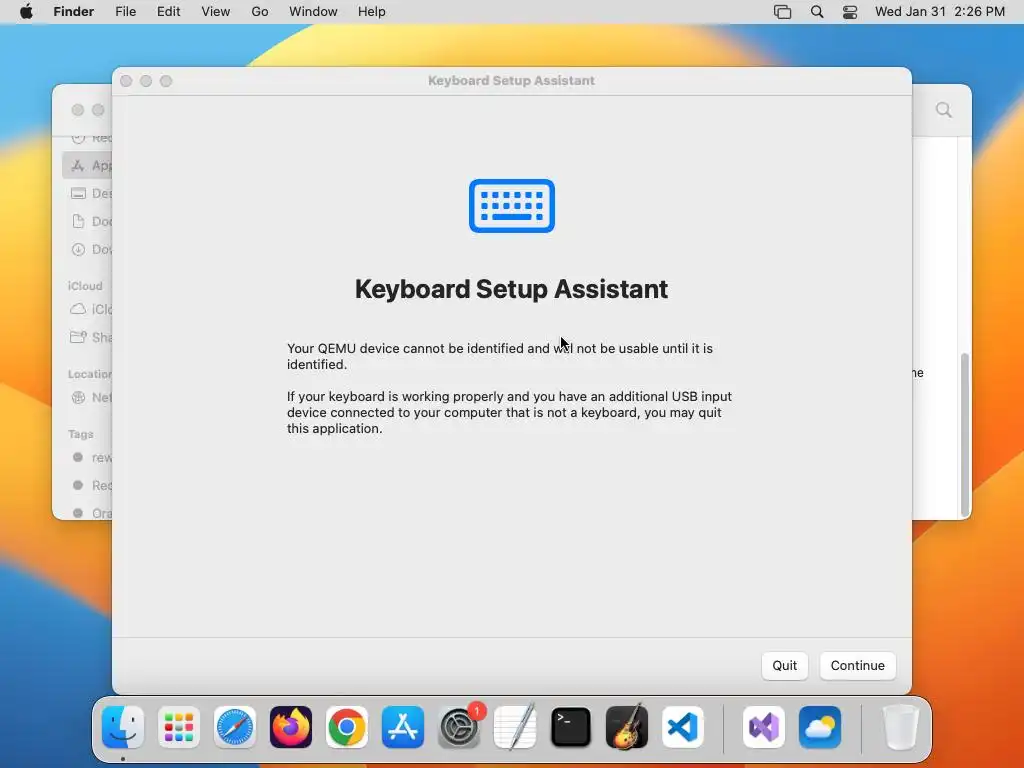Select Applications in Finder sidebar
Image resolution: width=1024 pixels, height=768 pixels.
88,165
